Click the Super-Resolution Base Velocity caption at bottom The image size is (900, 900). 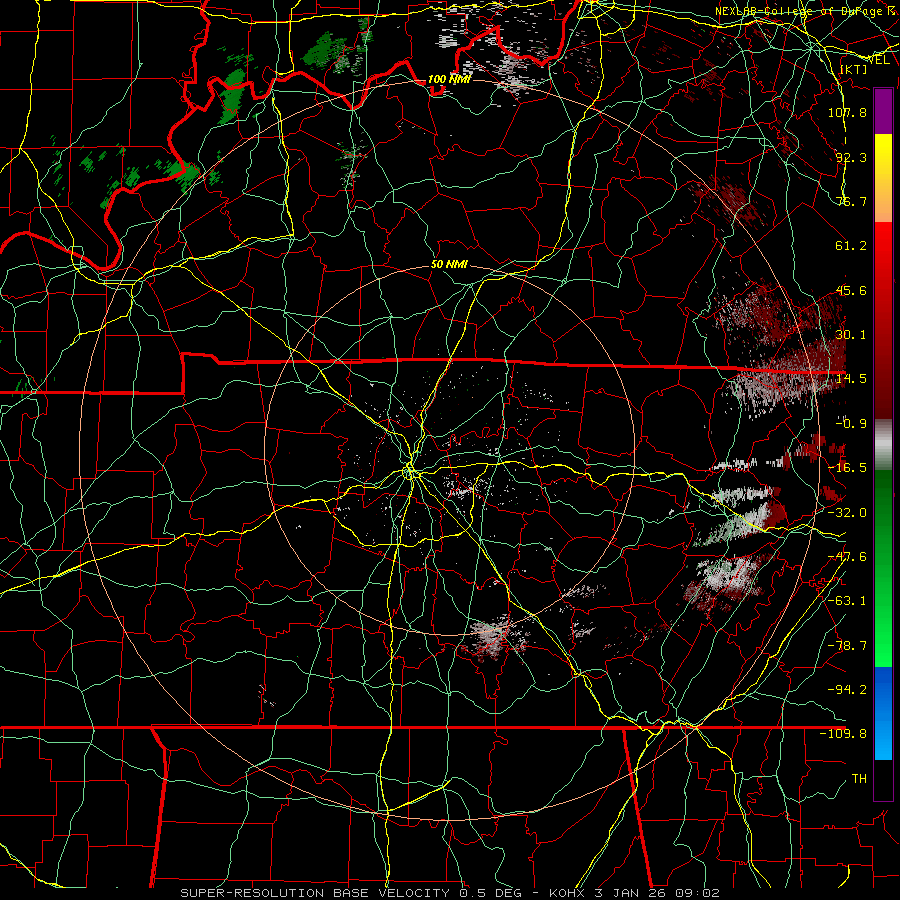click(449, 893)
